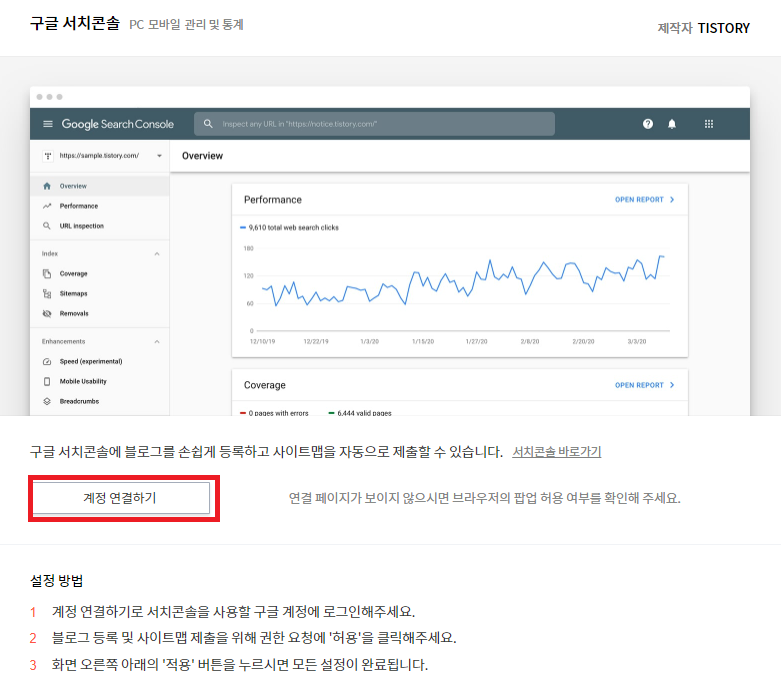Open the Google apps grid icon
Screen dimensions: 781x685
[709, 124]
